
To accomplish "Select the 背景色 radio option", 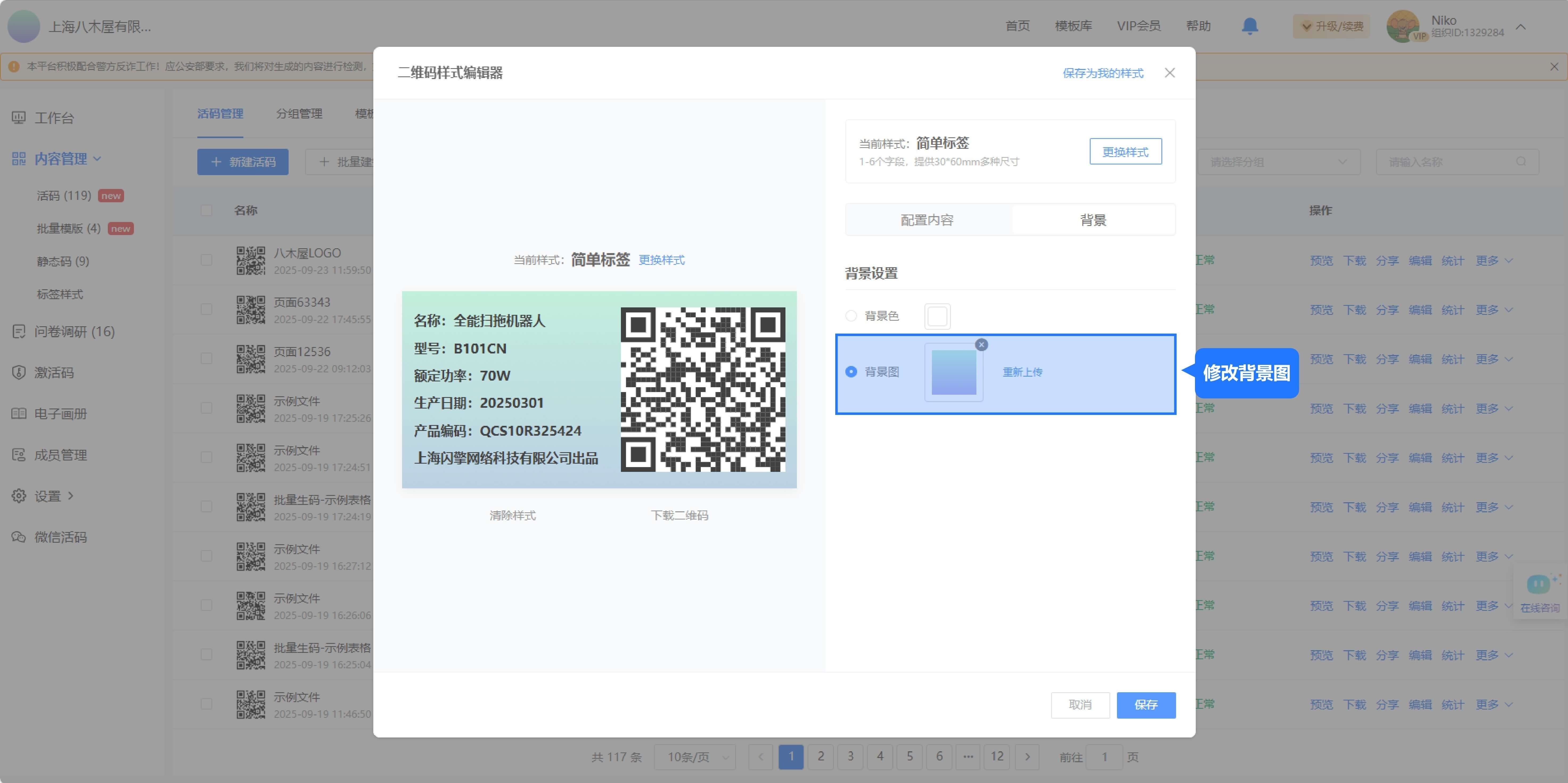I will pyautogui.click(x=851, y=316).
